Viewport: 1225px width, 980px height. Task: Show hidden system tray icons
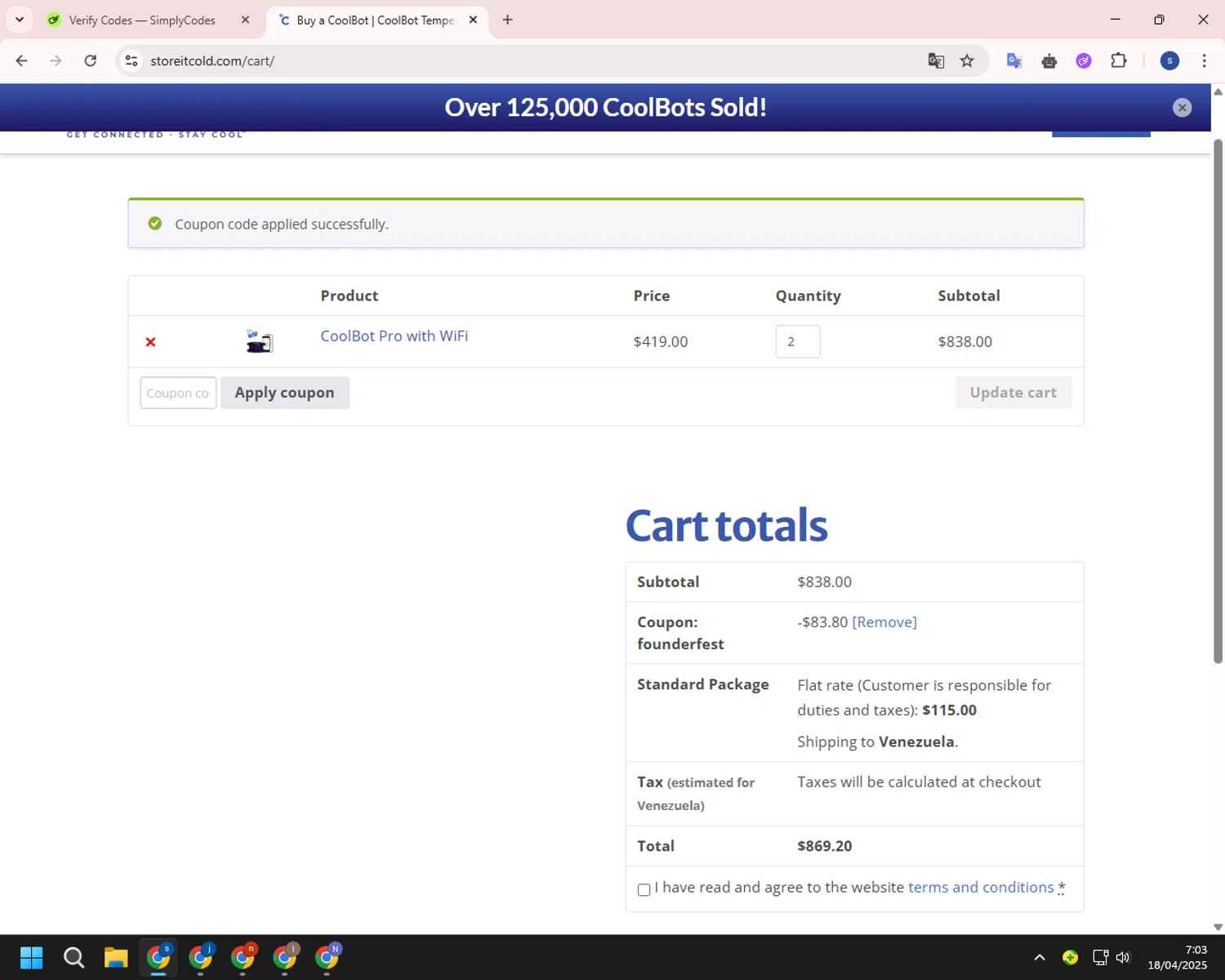1039,957
